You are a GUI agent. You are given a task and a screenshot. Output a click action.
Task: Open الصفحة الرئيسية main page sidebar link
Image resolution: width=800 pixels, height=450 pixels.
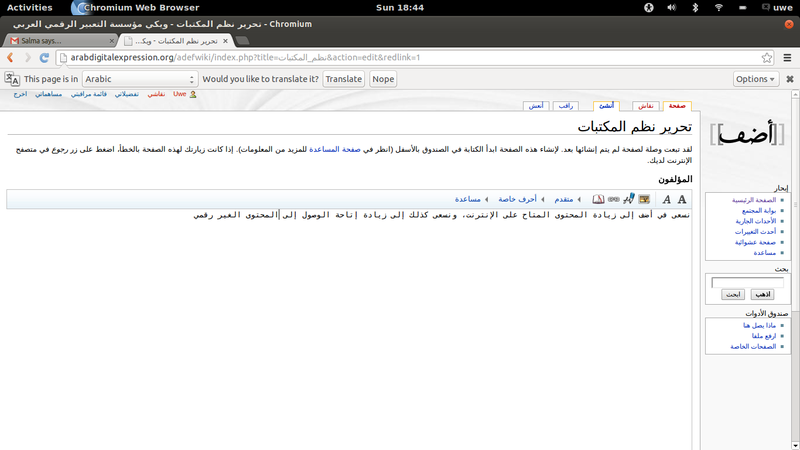754,200
